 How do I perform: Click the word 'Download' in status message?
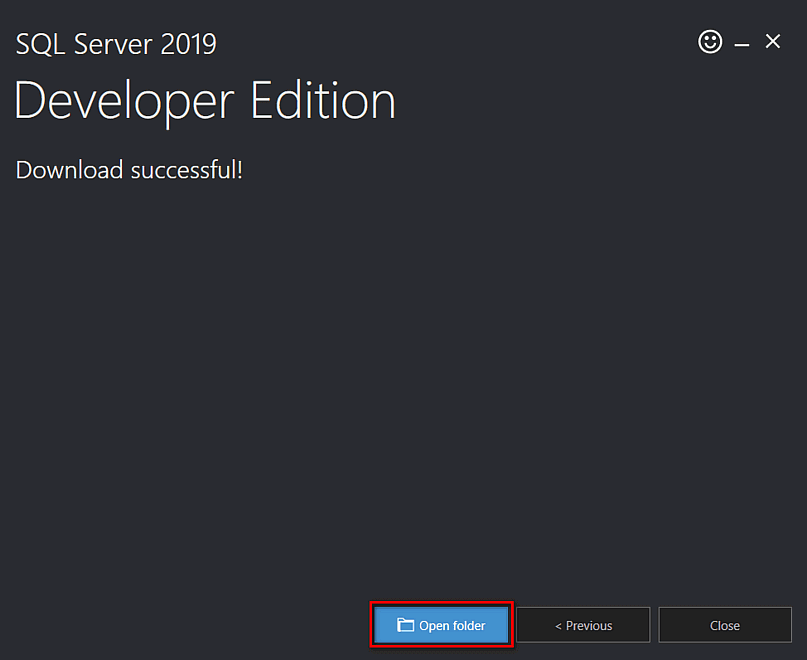coord(69,169)
